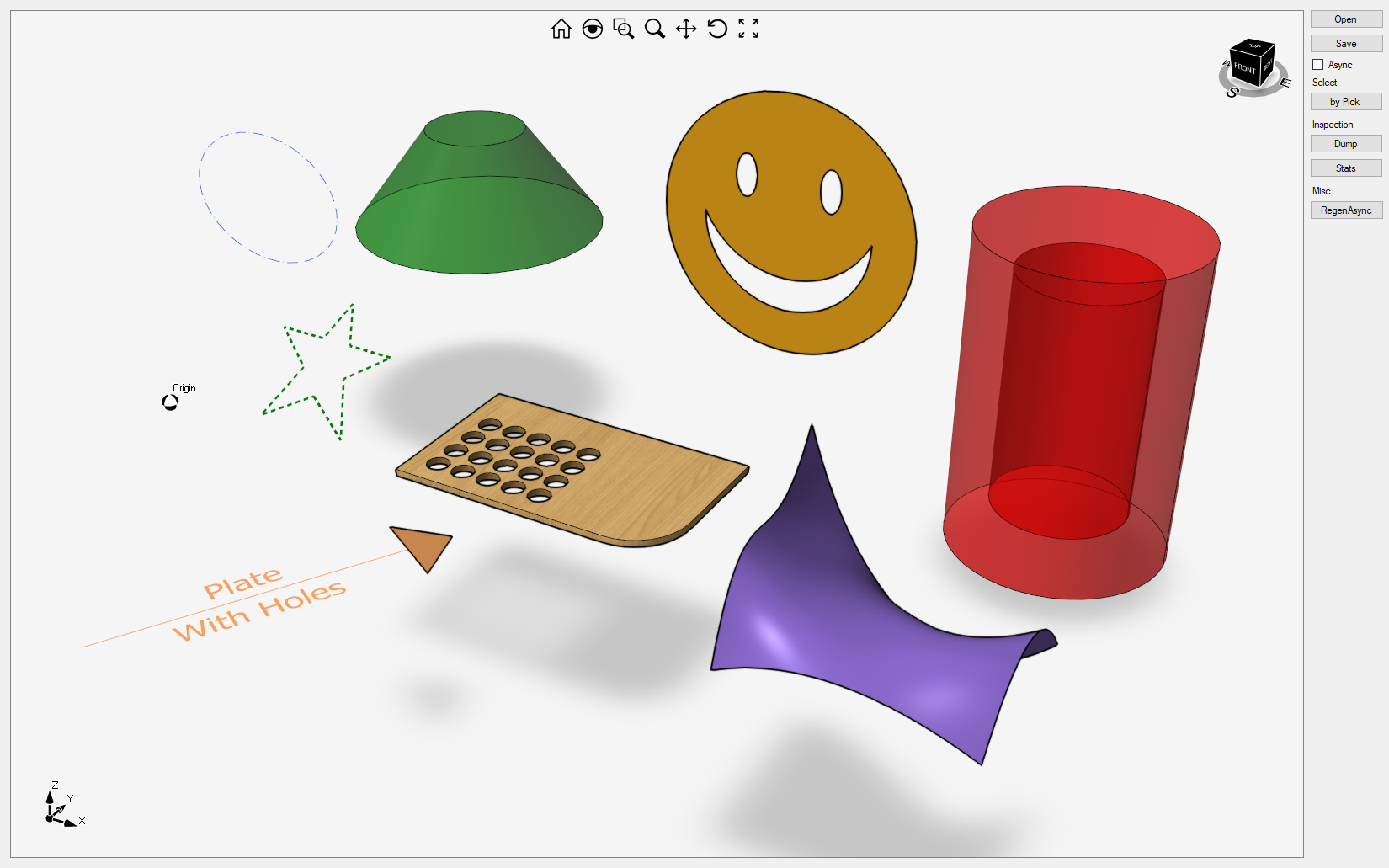Screen dimensions: 1389x868
Task: Click the Save button
Action: 1345,43
